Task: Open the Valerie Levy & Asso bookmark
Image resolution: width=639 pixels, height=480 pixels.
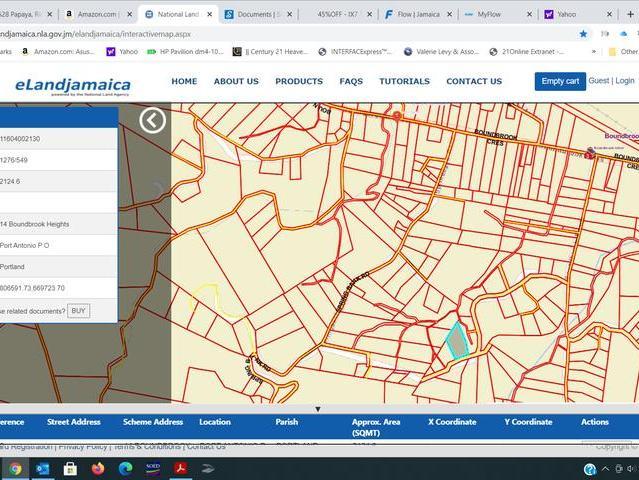Action: [440, 51]
